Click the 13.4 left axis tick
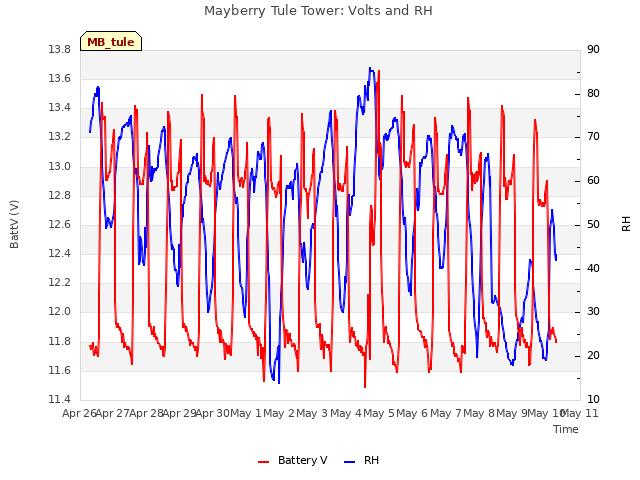640x480 pixels. click(x=59, y=108)
